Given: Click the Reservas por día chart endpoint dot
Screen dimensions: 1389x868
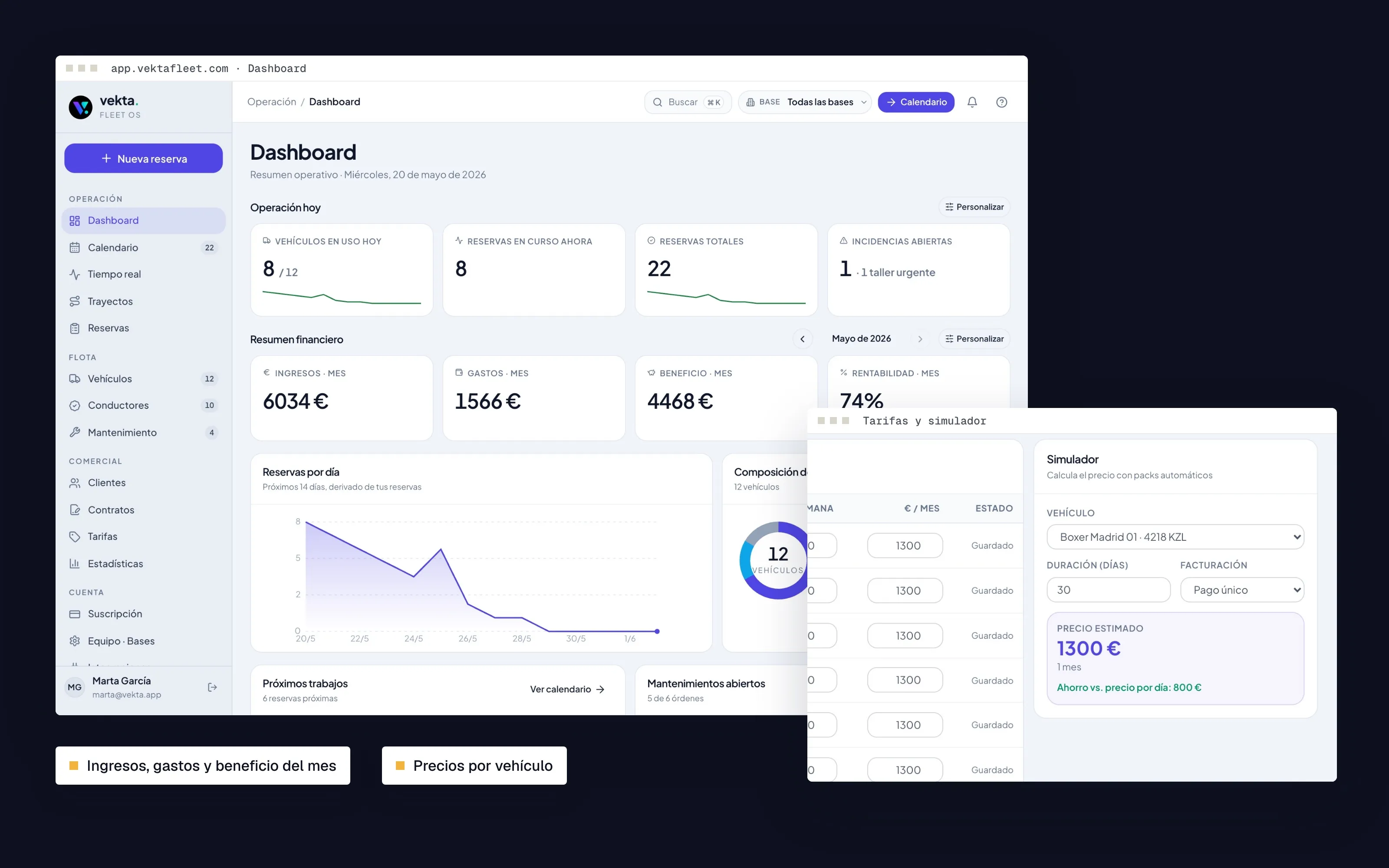Looking at the screenshot, I should 657,631.
